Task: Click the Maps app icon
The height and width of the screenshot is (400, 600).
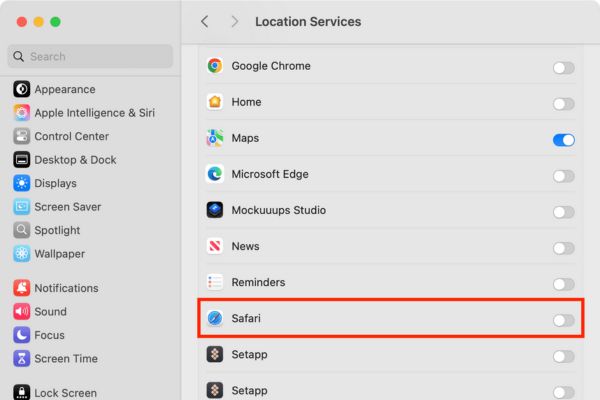Action: (x=215, y=138)
